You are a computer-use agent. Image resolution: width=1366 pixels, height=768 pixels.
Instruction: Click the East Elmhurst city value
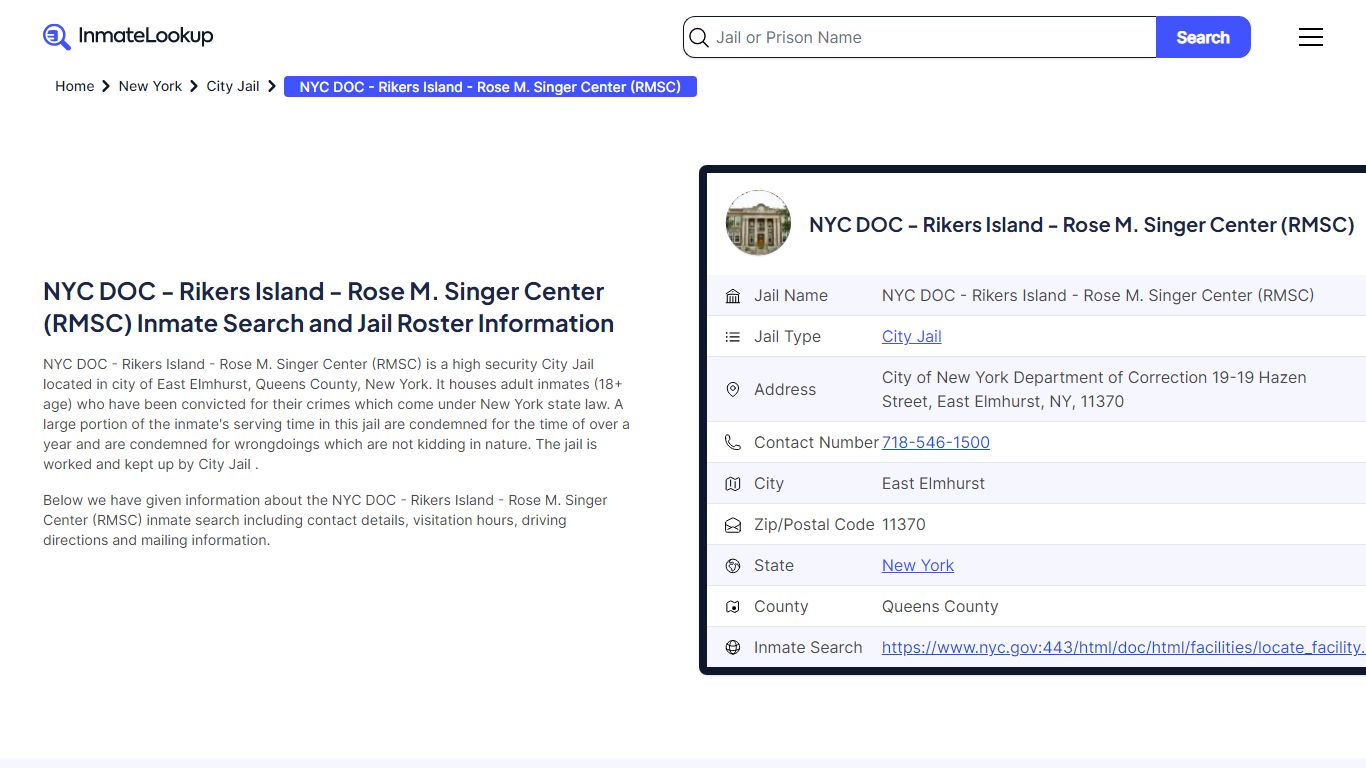(x=933, y=484)
